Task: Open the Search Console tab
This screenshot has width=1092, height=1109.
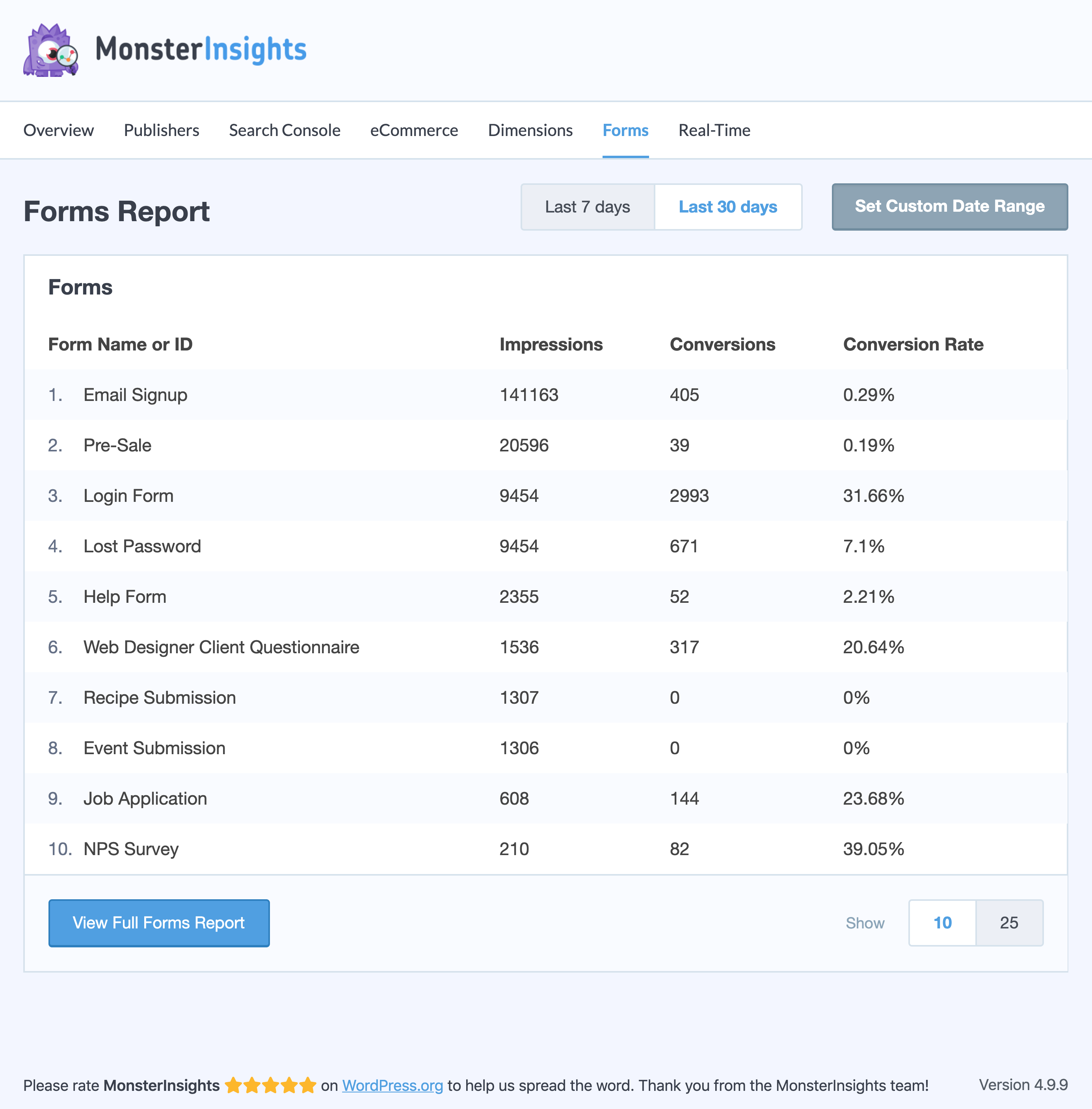Action: pyautogui.click(x=285, y=130)
